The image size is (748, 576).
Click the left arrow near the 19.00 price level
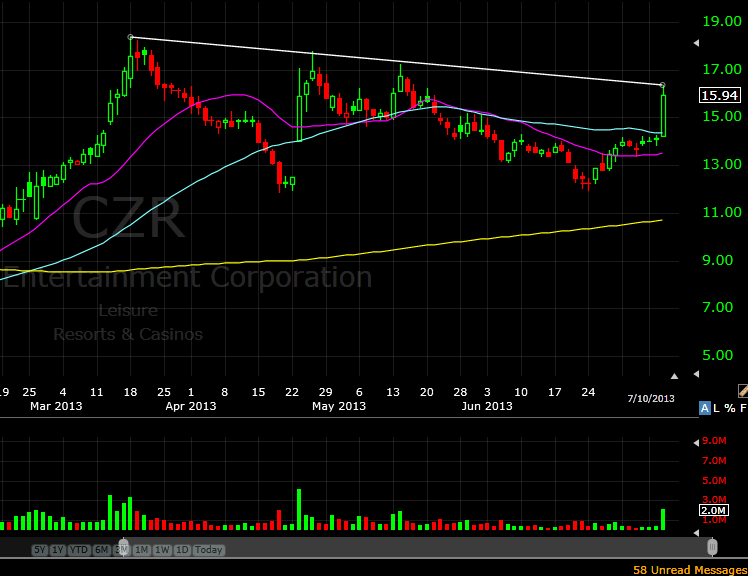(x=696, y=43)
